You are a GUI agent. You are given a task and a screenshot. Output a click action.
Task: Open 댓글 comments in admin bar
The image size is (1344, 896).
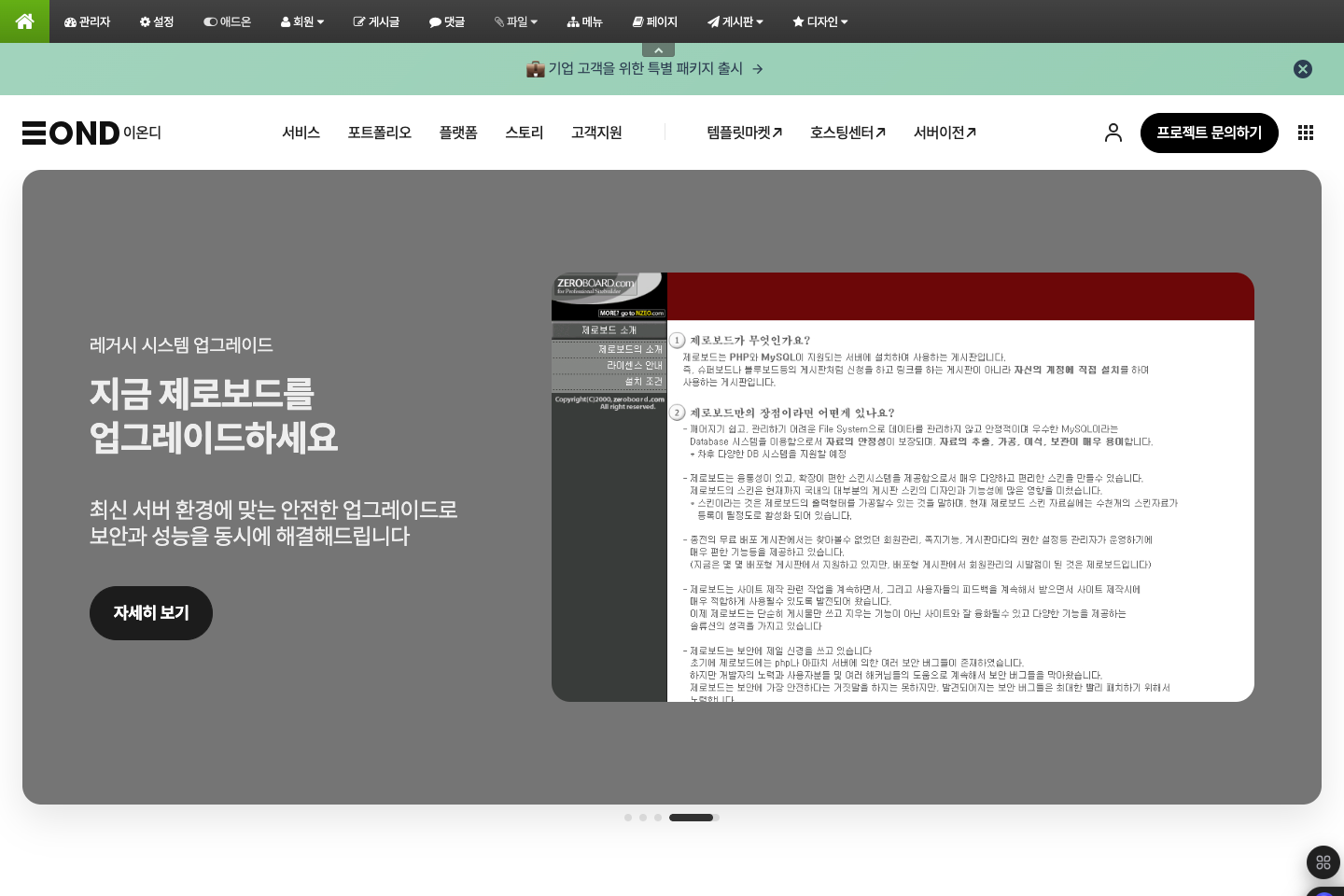tap(447, 21)
